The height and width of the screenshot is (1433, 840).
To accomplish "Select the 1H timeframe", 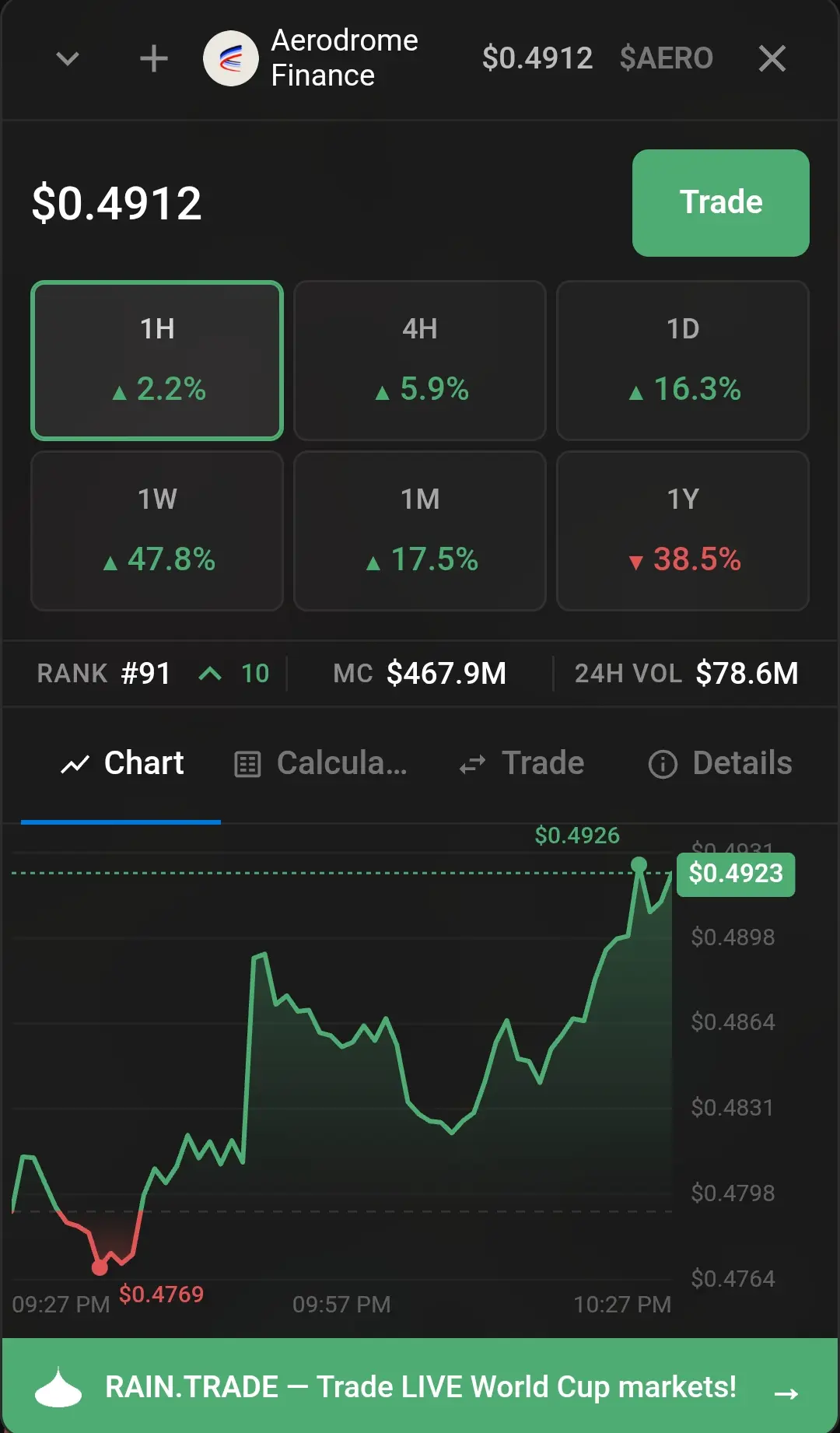I will click(157, 360).
